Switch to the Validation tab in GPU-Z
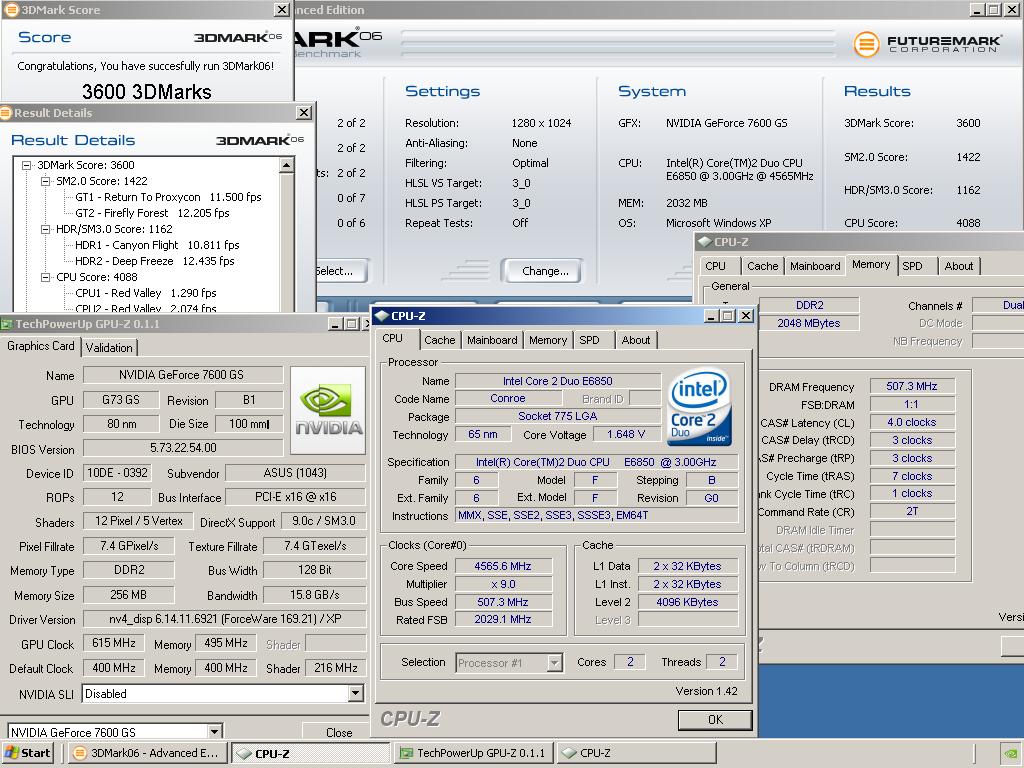Image resolution: width=1024 pixels, height=768 pixels. (x=109, y=348)
